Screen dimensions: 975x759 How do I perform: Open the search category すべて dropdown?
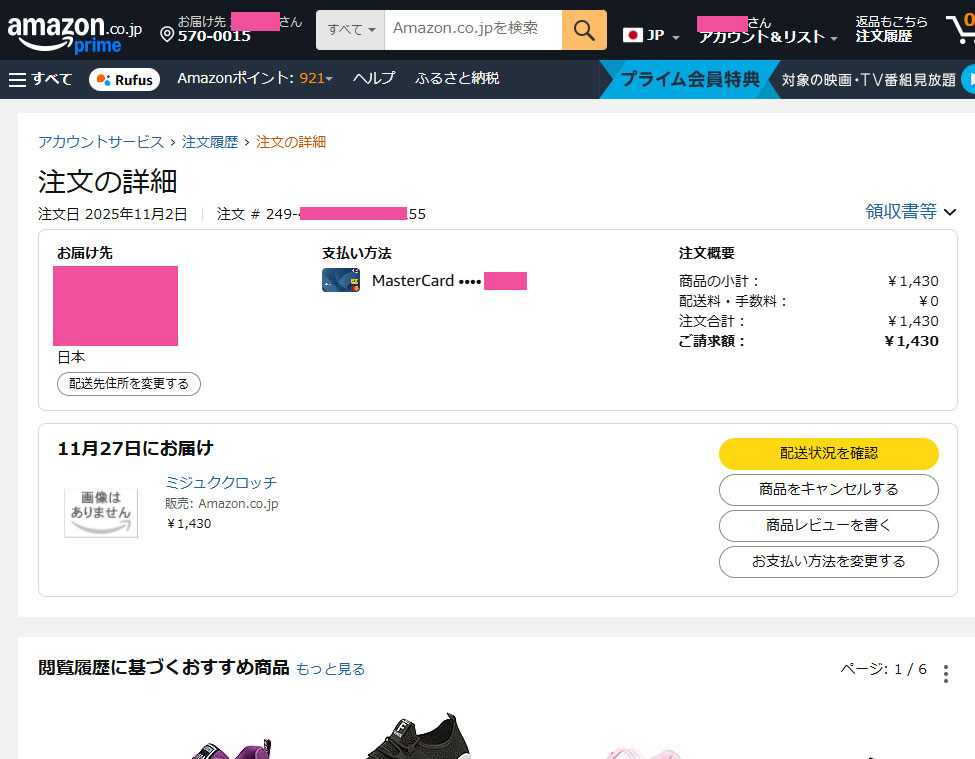(x=351, y=30)
